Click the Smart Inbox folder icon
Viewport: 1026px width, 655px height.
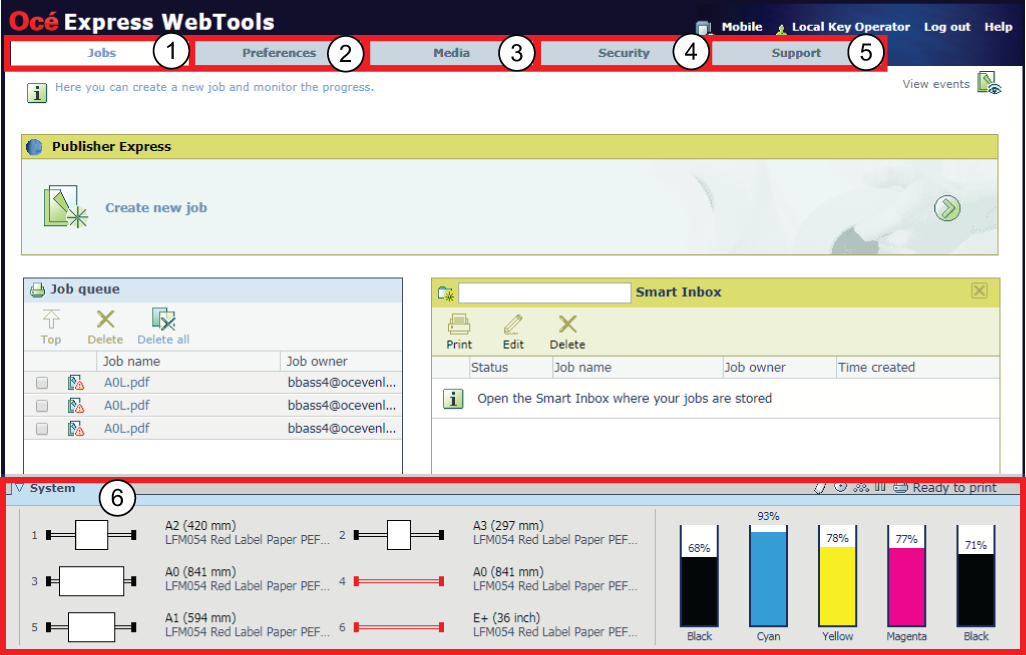[x=446, y=293]
